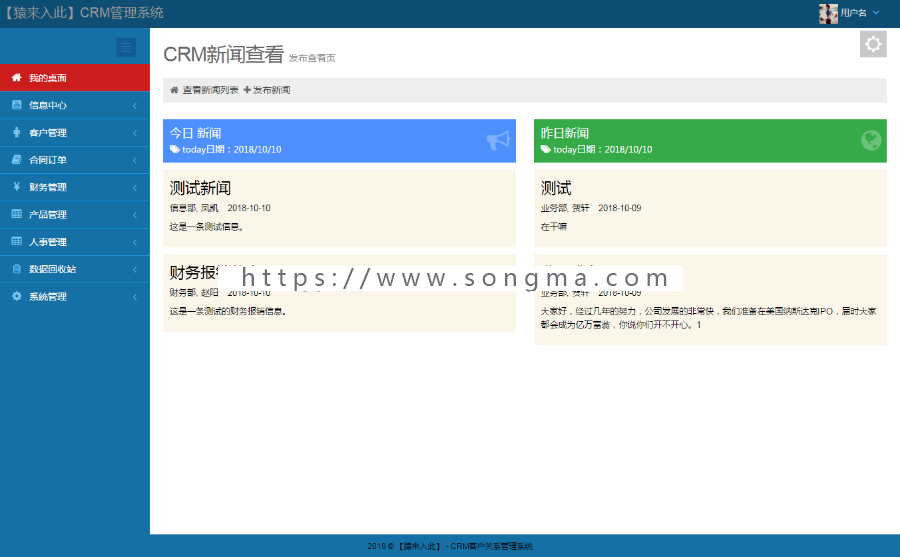Click the 昨日新闻 header title

565,133
